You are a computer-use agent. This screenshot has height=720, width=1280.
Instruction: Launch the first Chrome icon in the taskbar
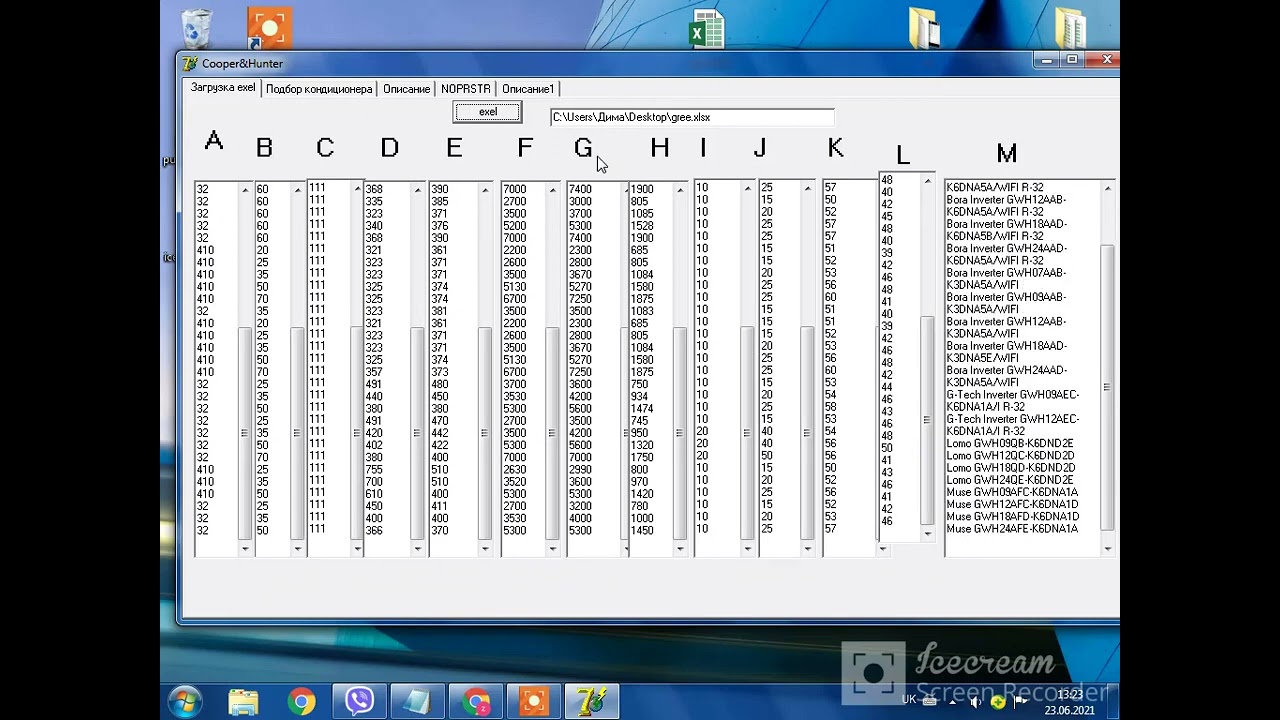click(301, 701)
